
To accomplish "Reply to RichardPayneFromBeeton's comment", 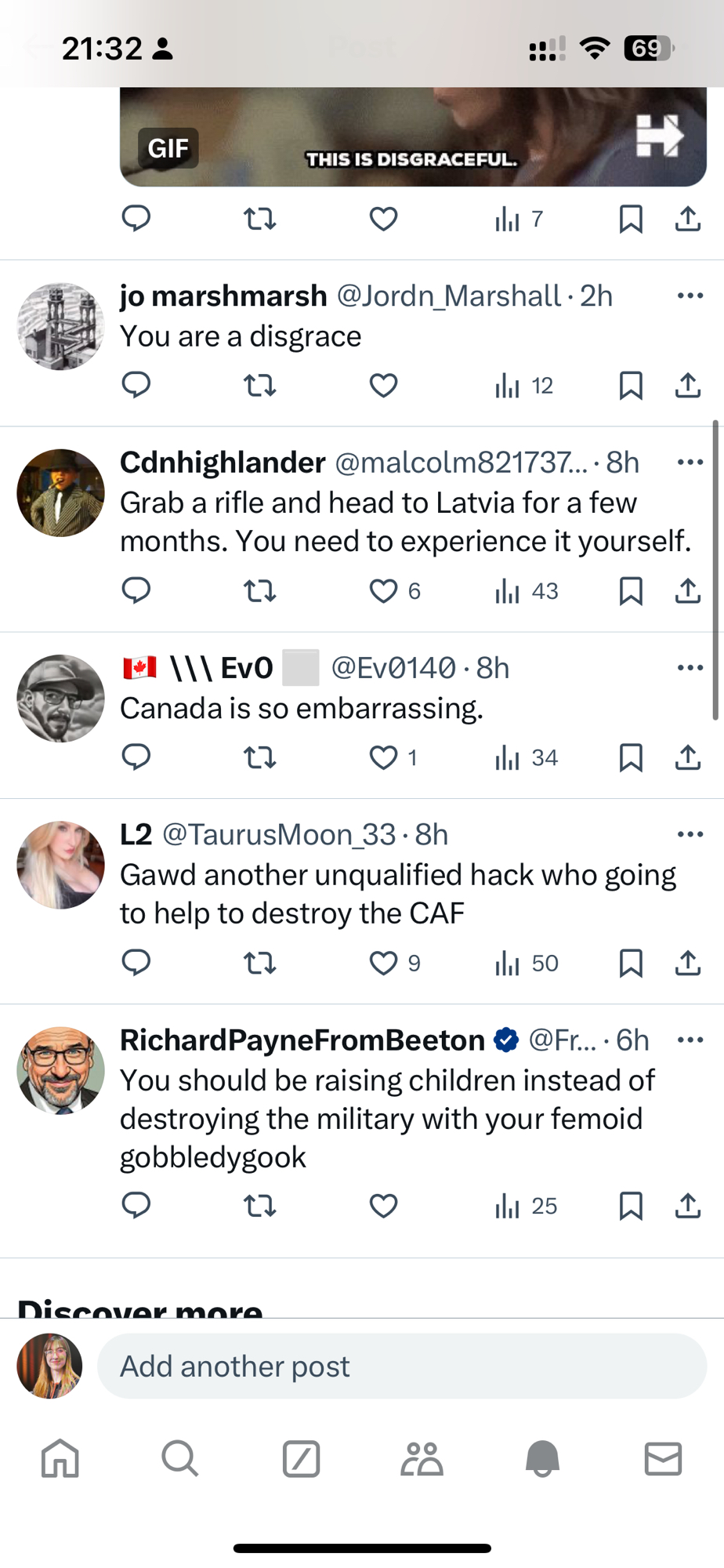I will pyautogui.click(x=136, y=1205).
